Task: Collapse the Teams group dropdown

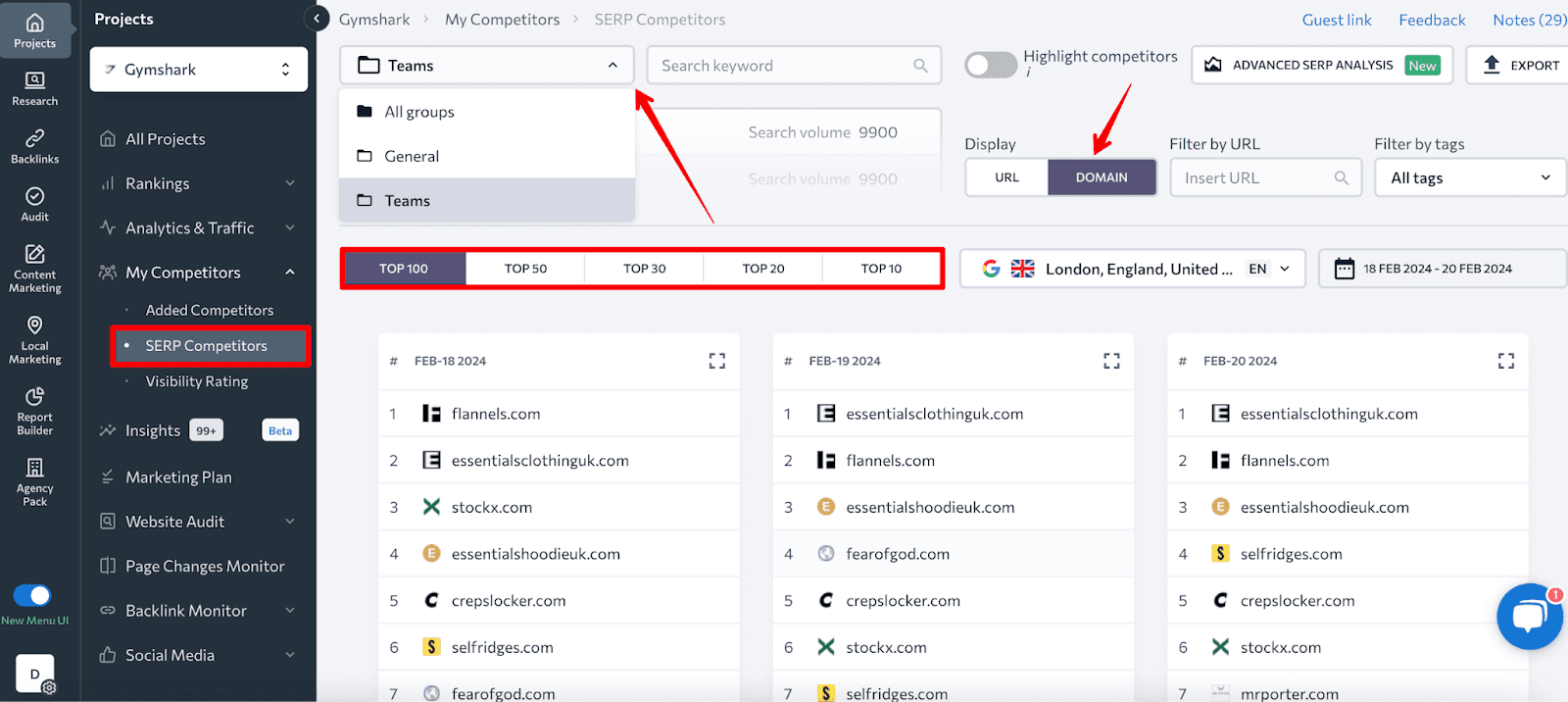Action: 487,66
